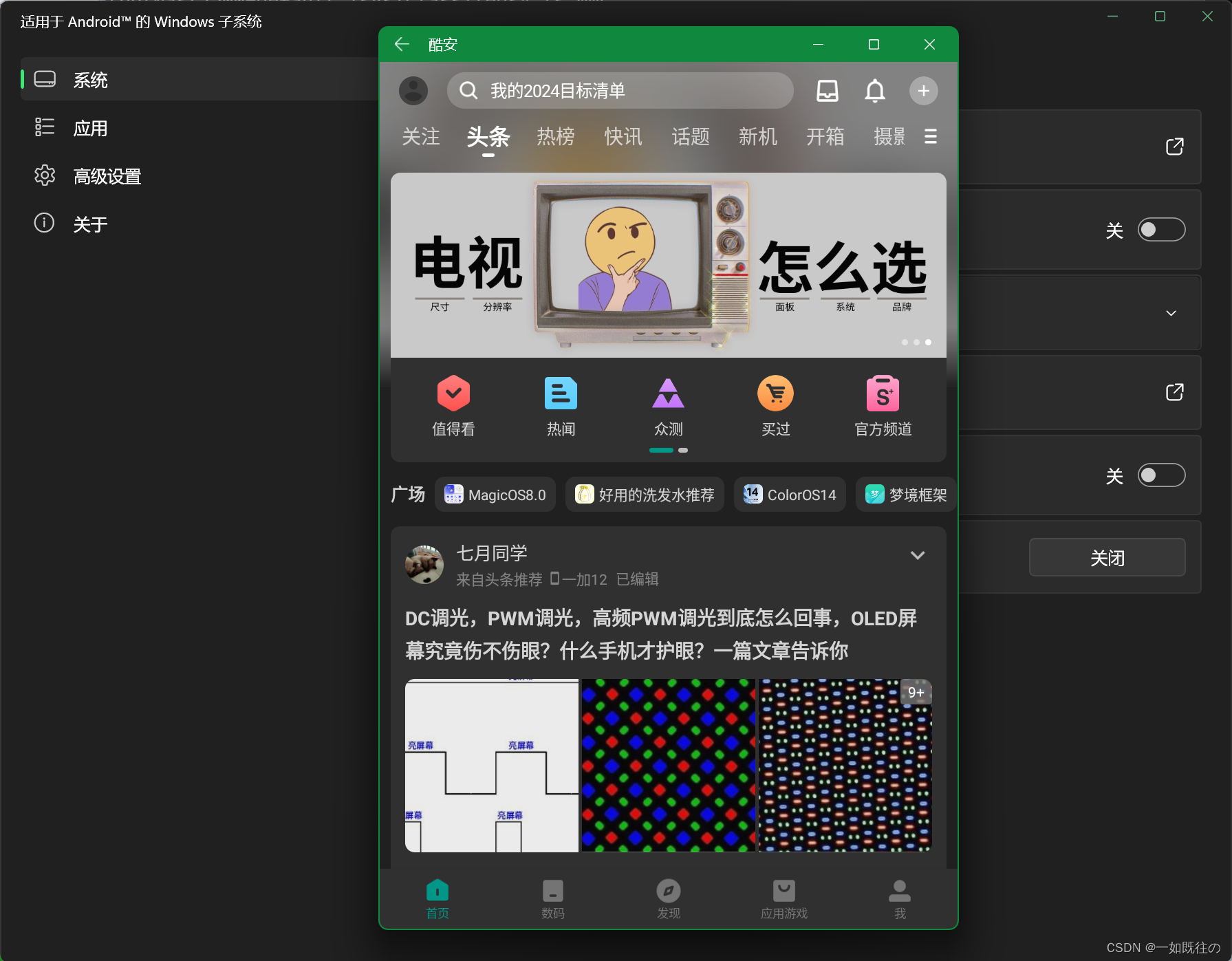Go to 发现 compass in bottom bar

tap(669, 899)
